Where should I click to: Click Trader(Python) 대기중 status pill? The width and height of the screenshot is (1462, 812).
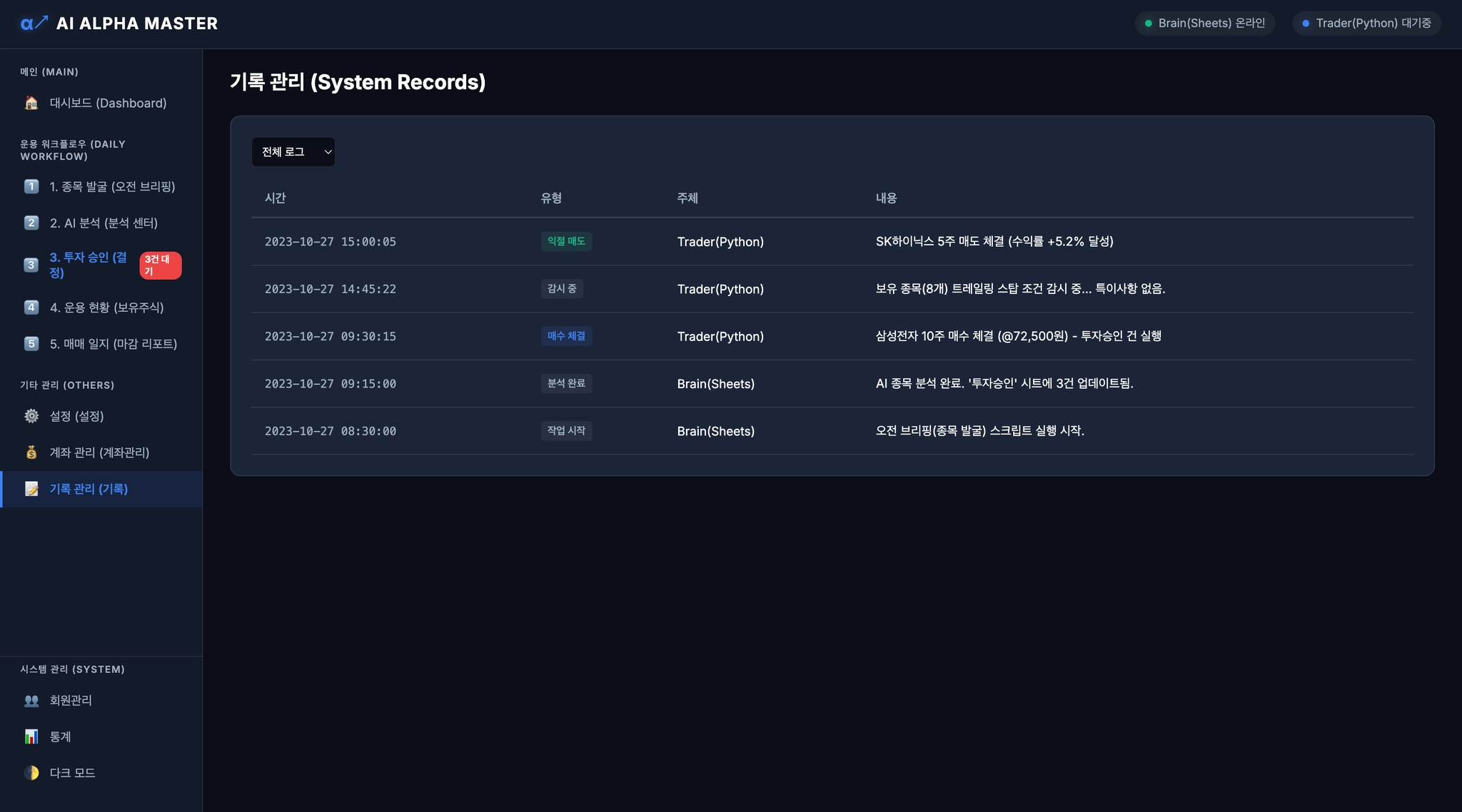tap(1366, 24)
